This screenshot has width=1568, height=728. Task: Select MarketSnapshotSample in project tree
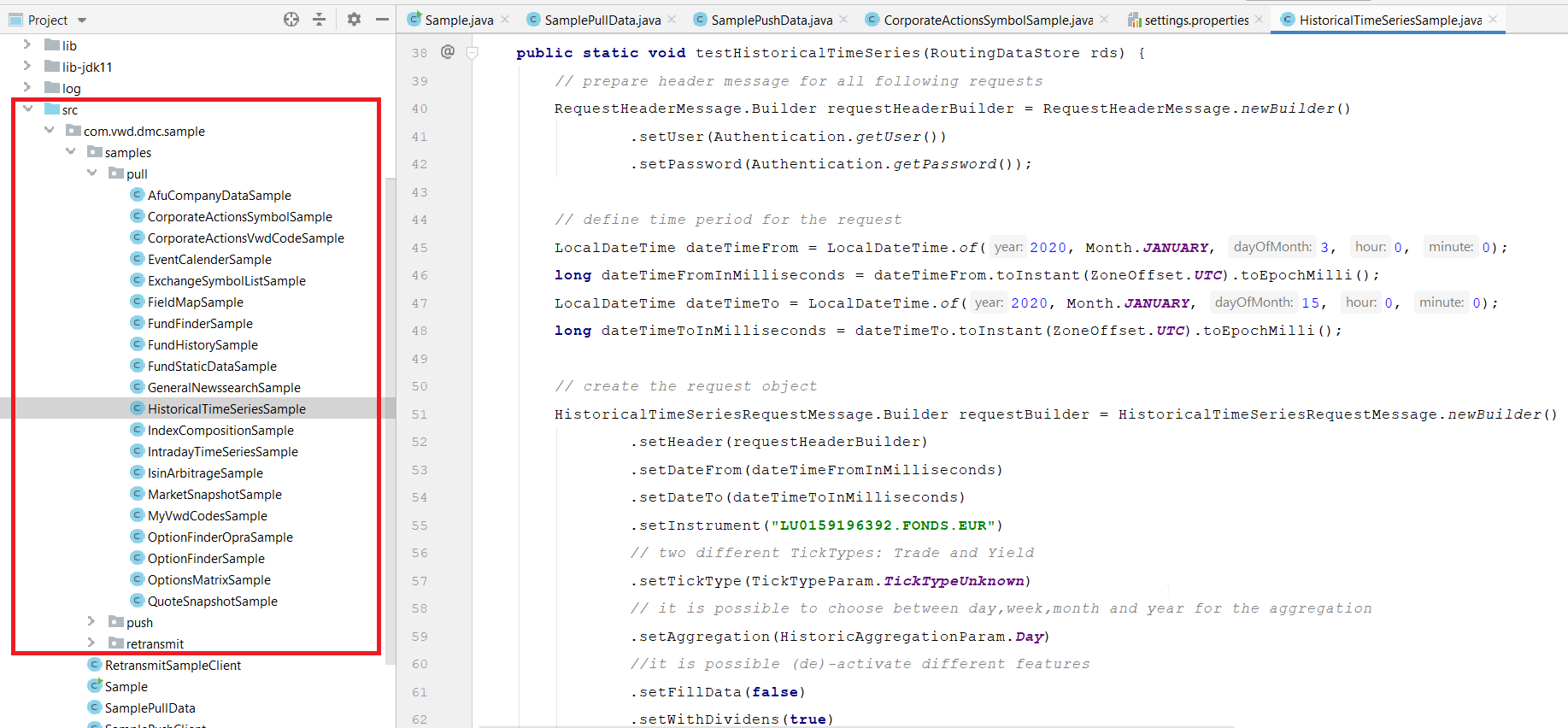click(214, 495)
